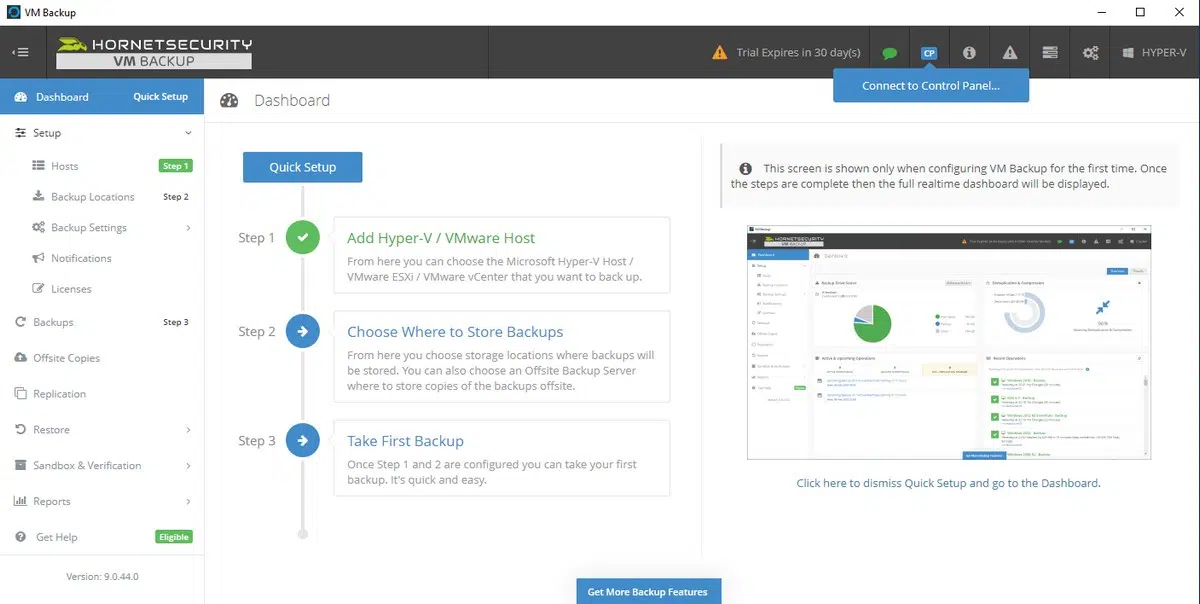Expand the Reports submenu arrow

(x=188, y=501)
